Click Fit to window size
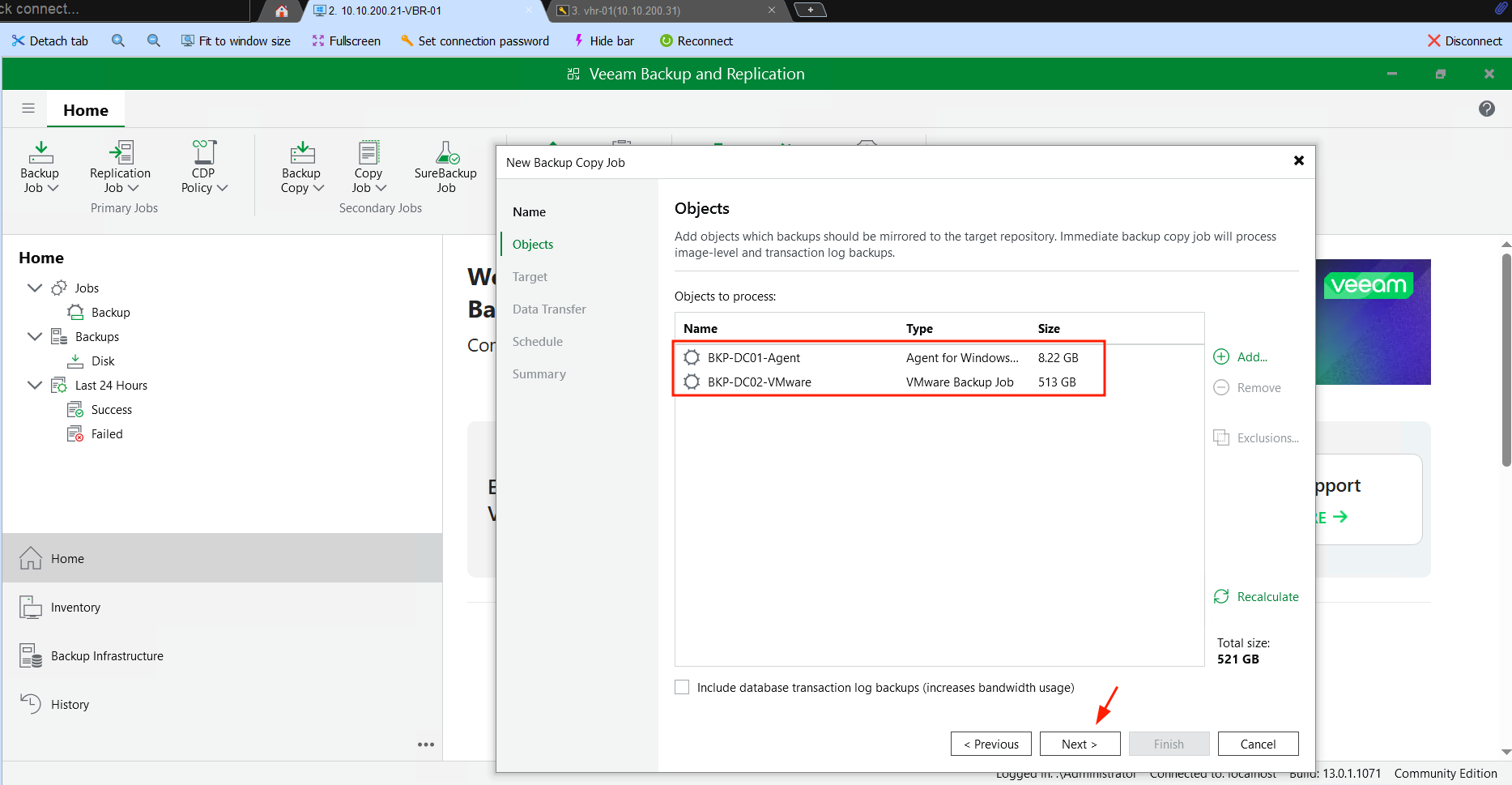Screen dimensions: 1512x785 click(236, 41)
